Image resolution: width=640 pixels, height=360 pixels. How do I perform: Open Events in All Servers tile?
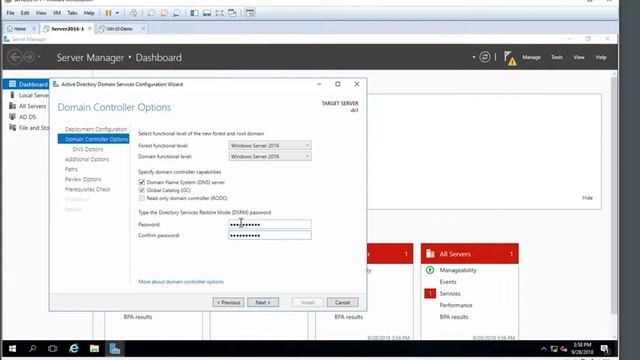pos(448,282)
